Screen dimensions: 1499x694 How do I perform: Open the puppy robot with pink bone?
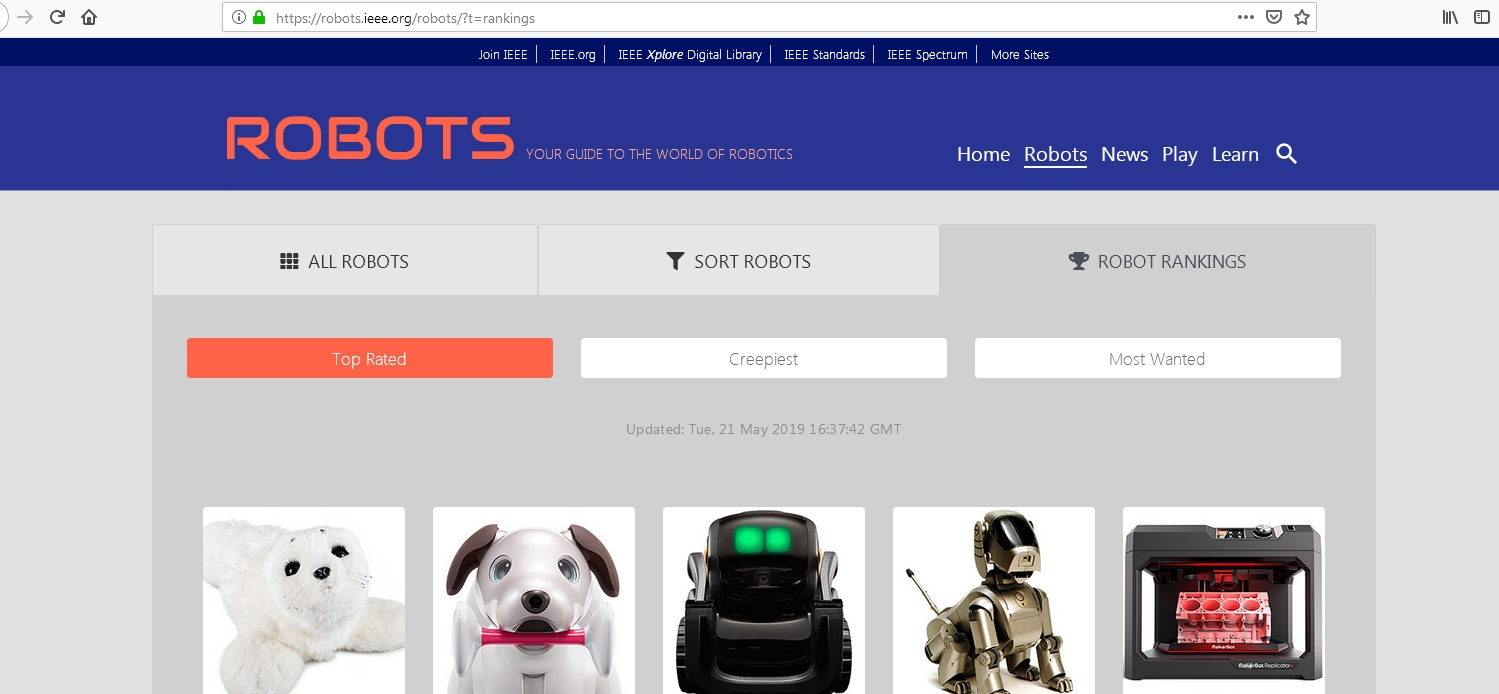(x=534, y=600)
